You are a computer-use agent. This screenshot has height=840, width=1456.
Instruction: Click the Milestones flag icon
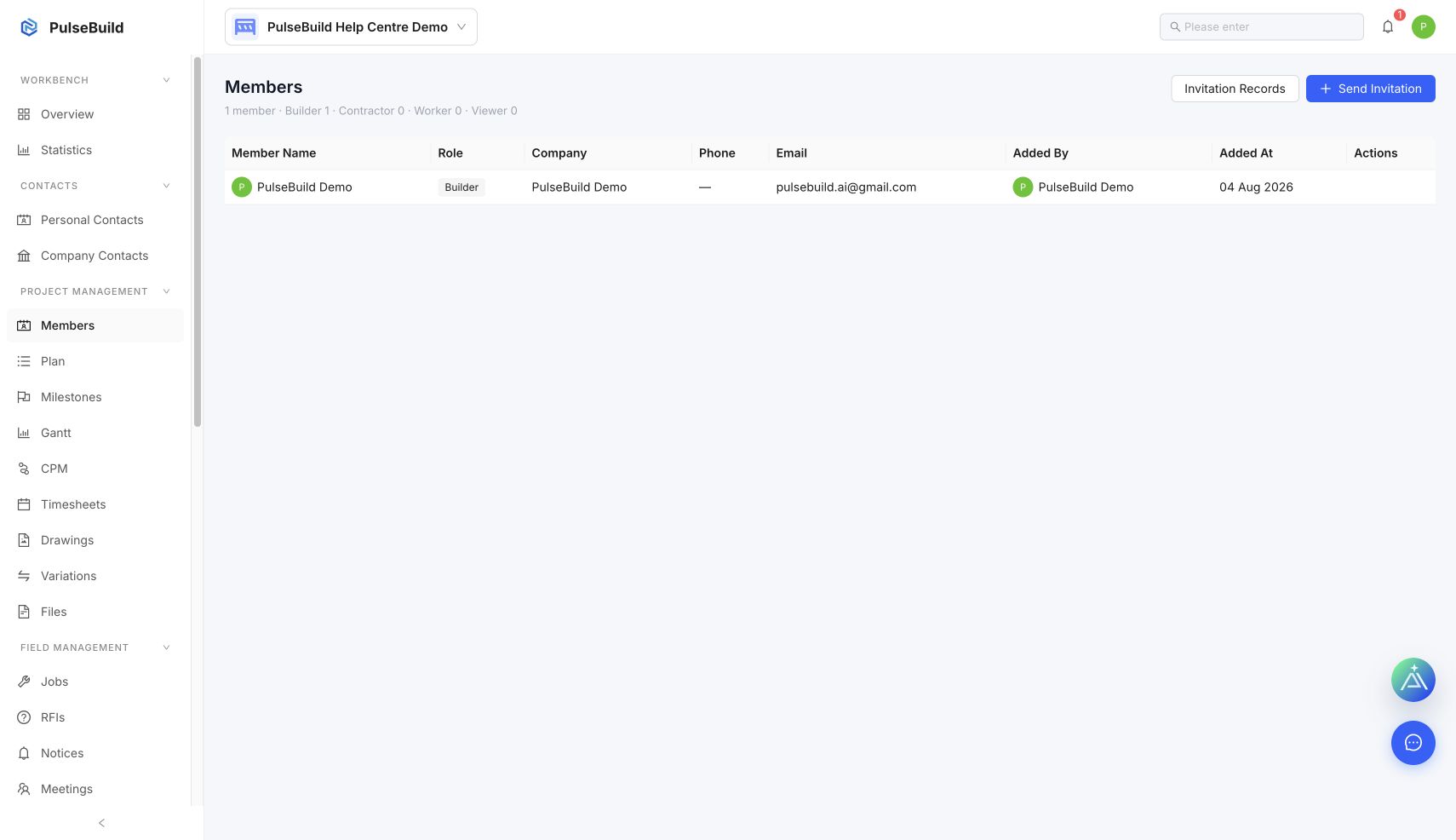(x=24, y=397)
